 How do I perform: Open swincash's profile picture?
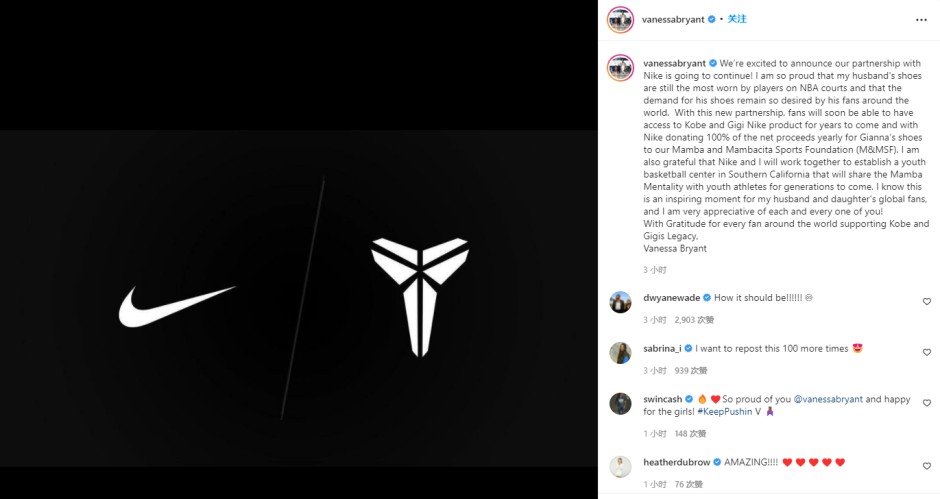click(x=621, y=403)
